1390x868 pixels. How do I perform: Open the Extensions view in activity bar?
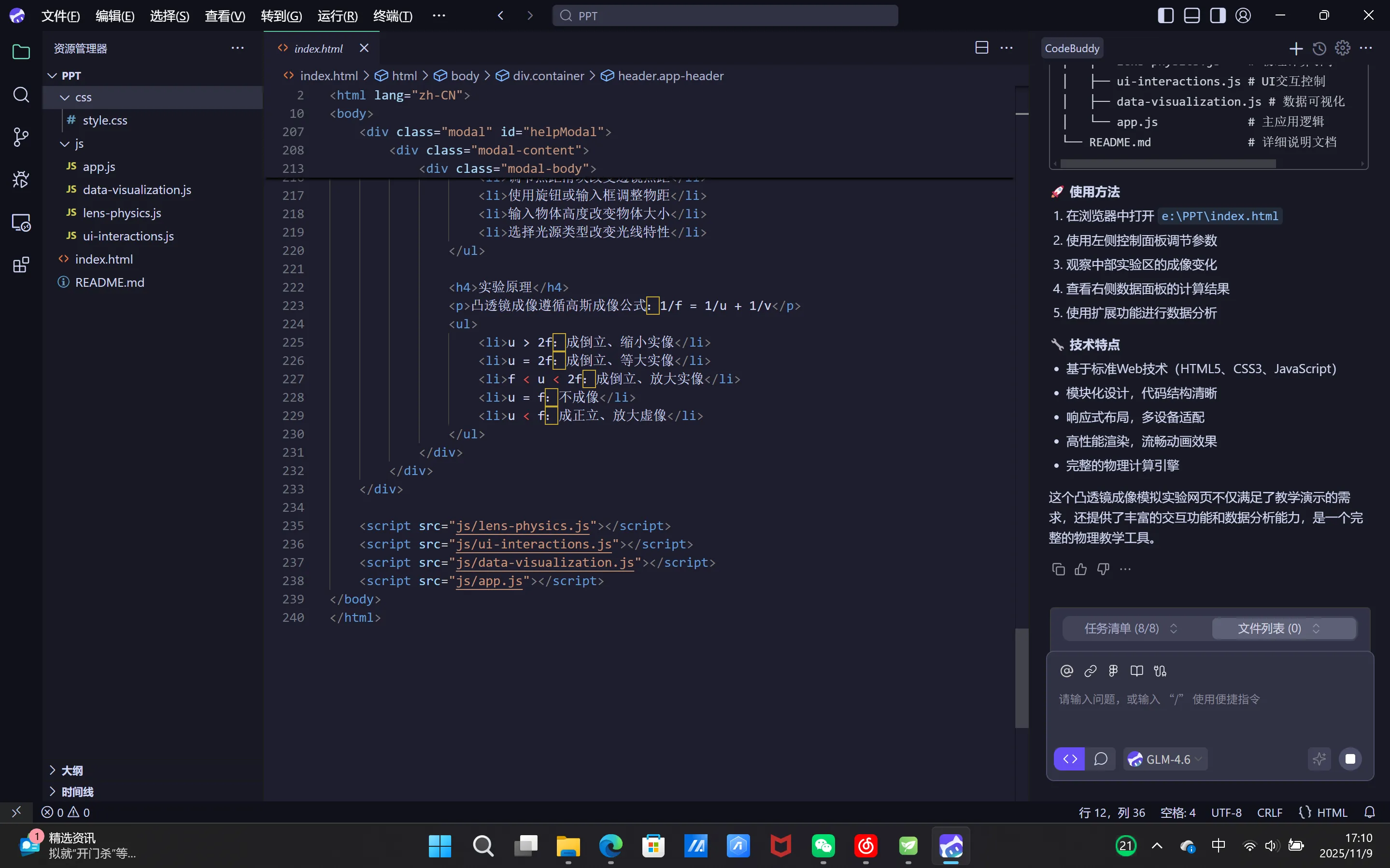tap(21, 265)
